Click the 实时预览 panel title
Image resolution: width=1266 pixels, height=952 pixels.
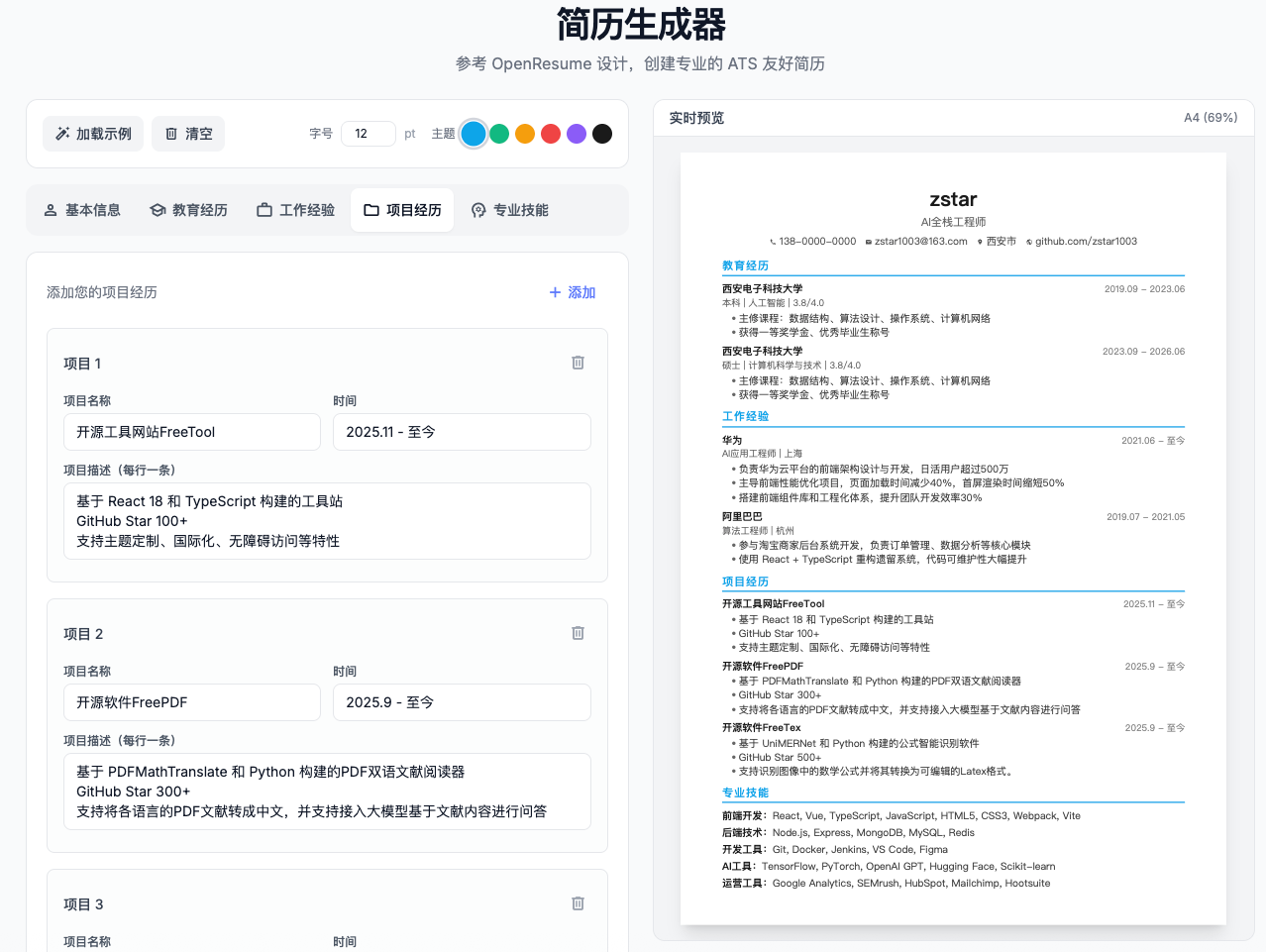[696, 118]
